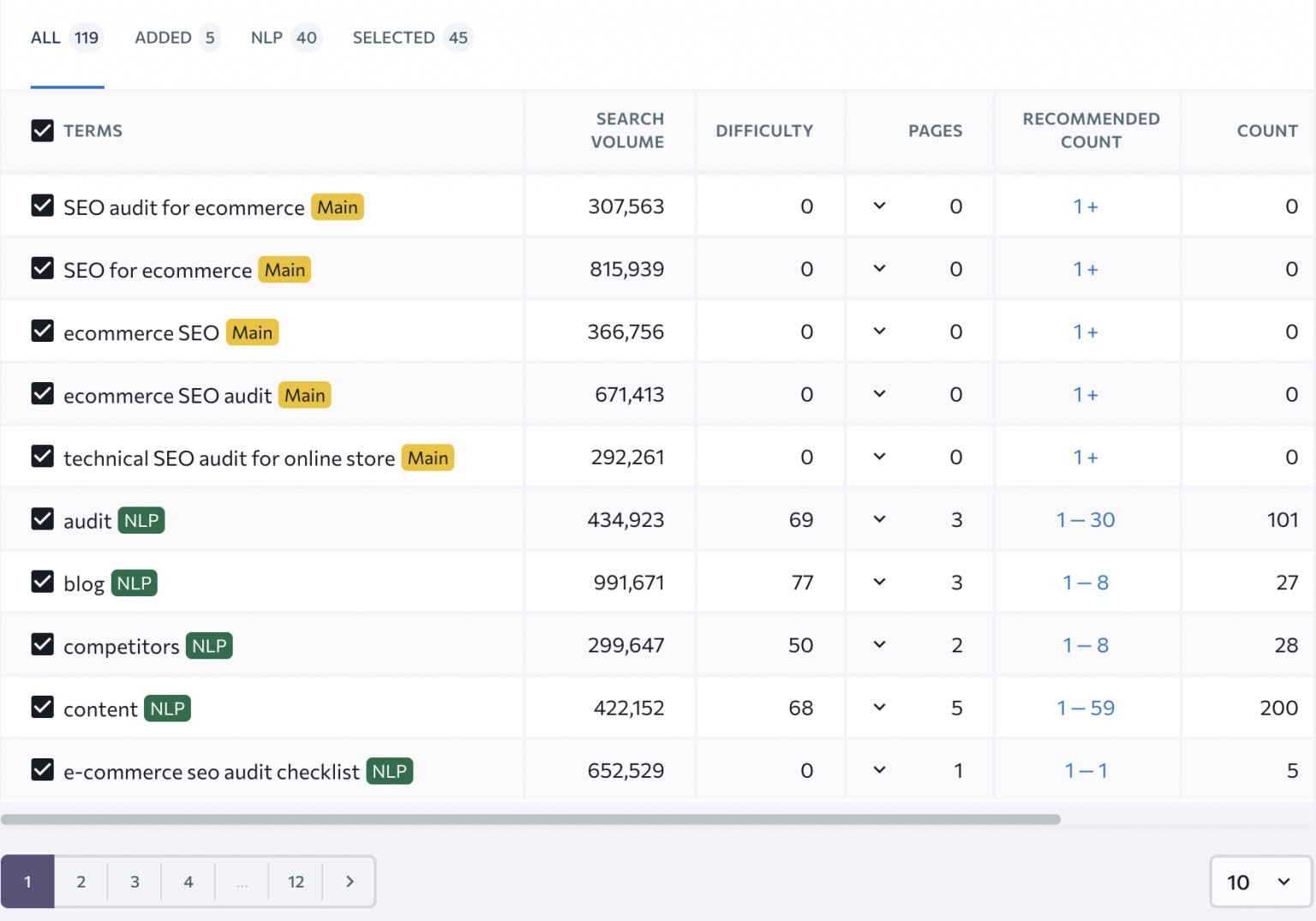Uncheck the "content" keyword row

click(x=42, y=707)
